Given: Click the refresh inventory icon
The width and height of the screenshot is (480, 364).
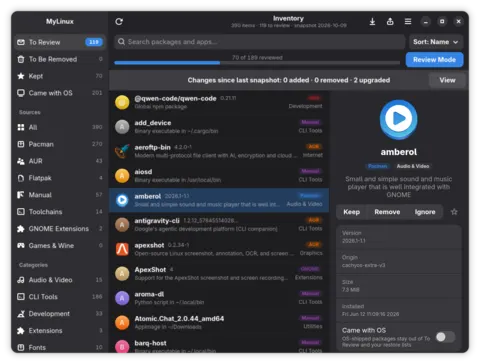Looking at the screenshot, I should [119, 22].
